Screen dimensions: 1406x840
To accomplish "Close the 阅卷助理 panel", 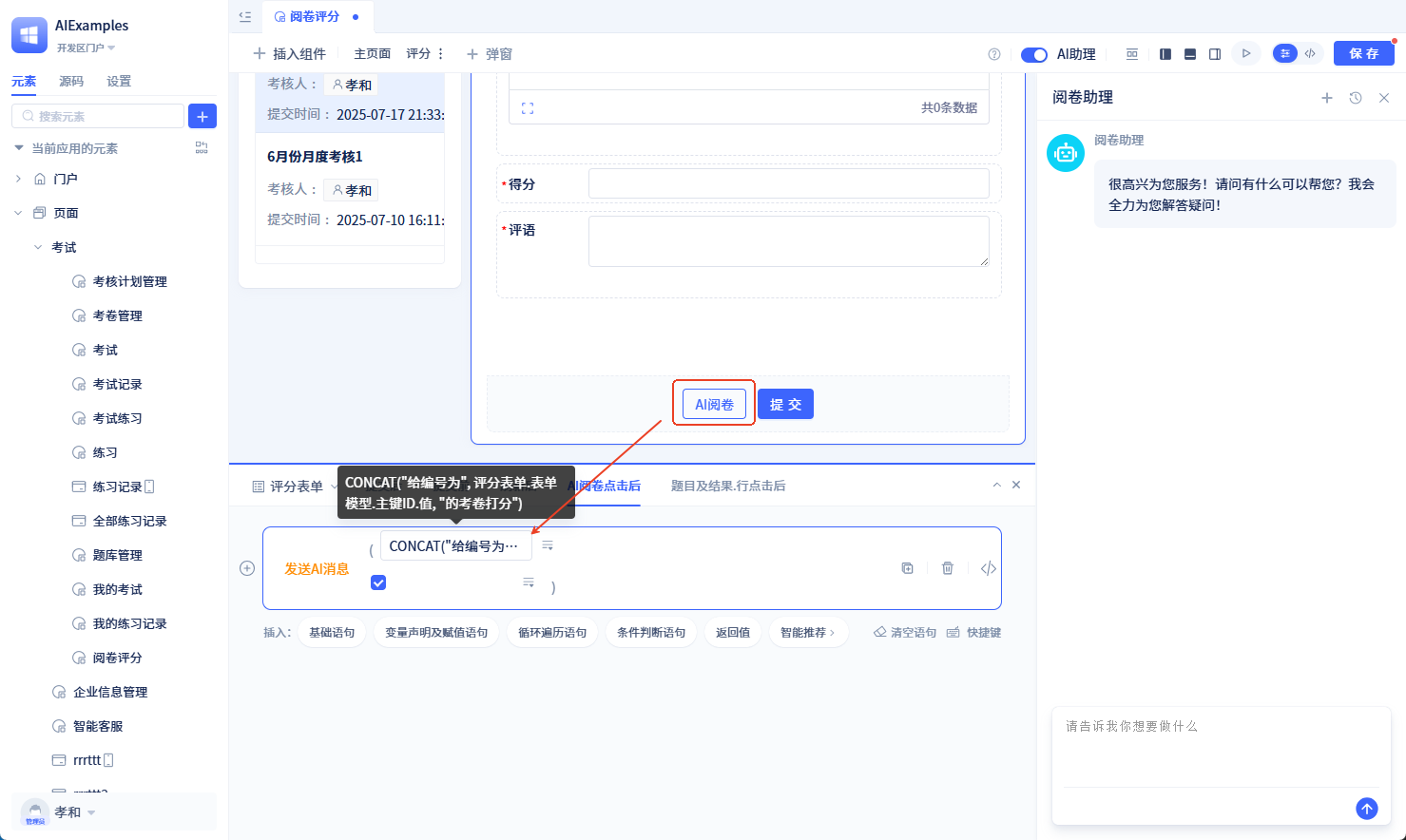I will tap(1384, 98).
